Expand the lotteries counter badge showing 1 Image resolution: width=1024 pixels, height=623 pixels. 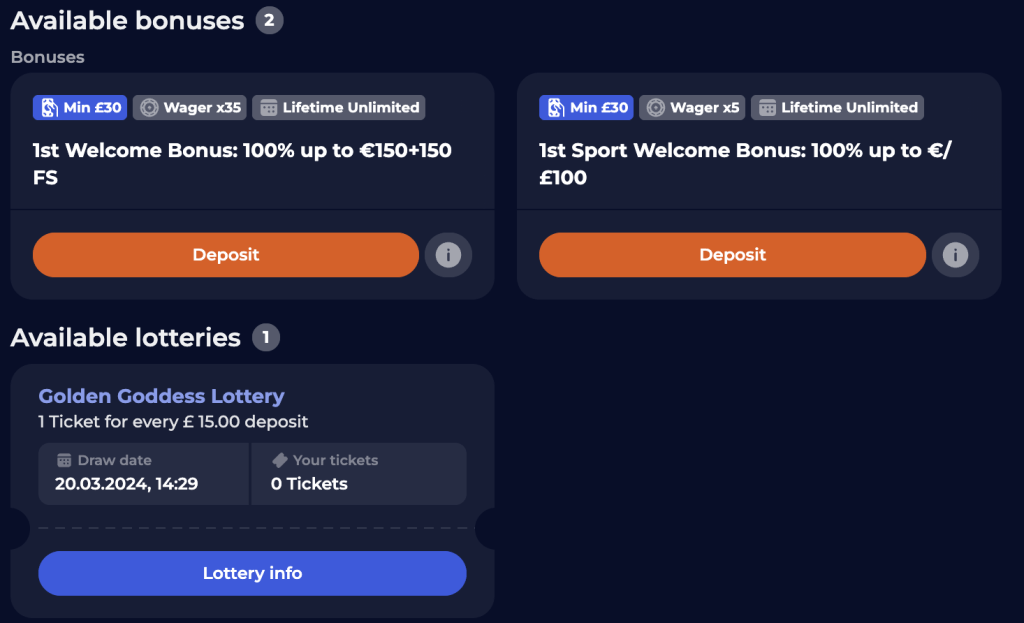[266, 337]
